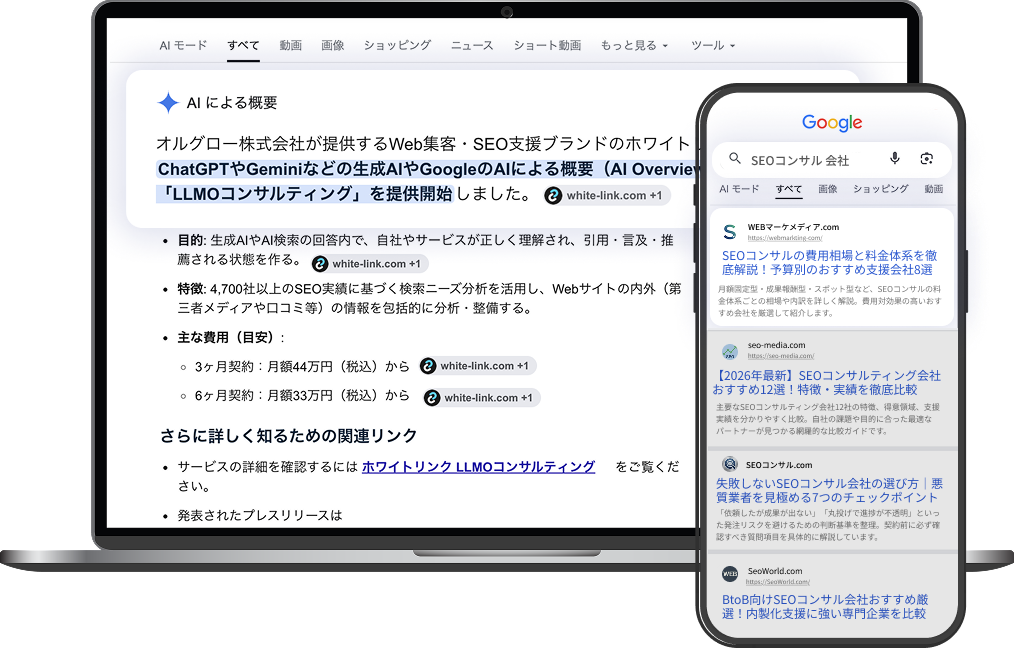Click the WEBマーケメディア.com site favicon
Image resolution: width=1014 pixels, height=648 pixels.
730,232
